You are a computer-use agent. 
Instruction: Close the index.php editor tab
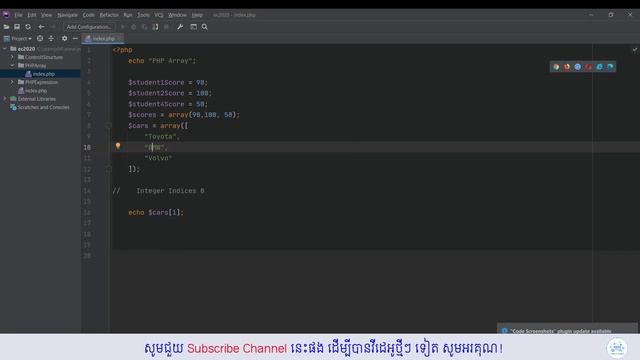click(120, 38)
